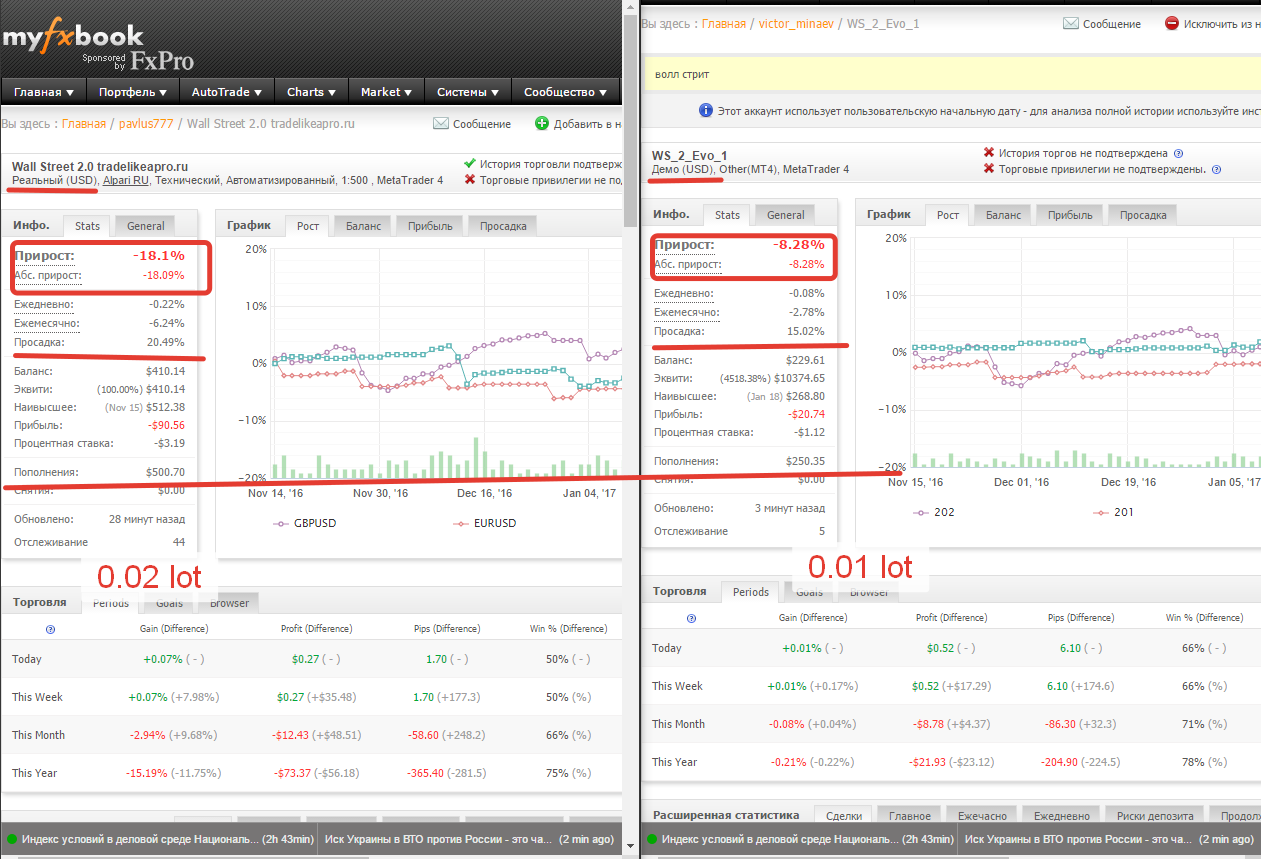Screen dimensions: 1261x859
Task: Click help icon next to unverified trading history
Action: point(1178,154)
